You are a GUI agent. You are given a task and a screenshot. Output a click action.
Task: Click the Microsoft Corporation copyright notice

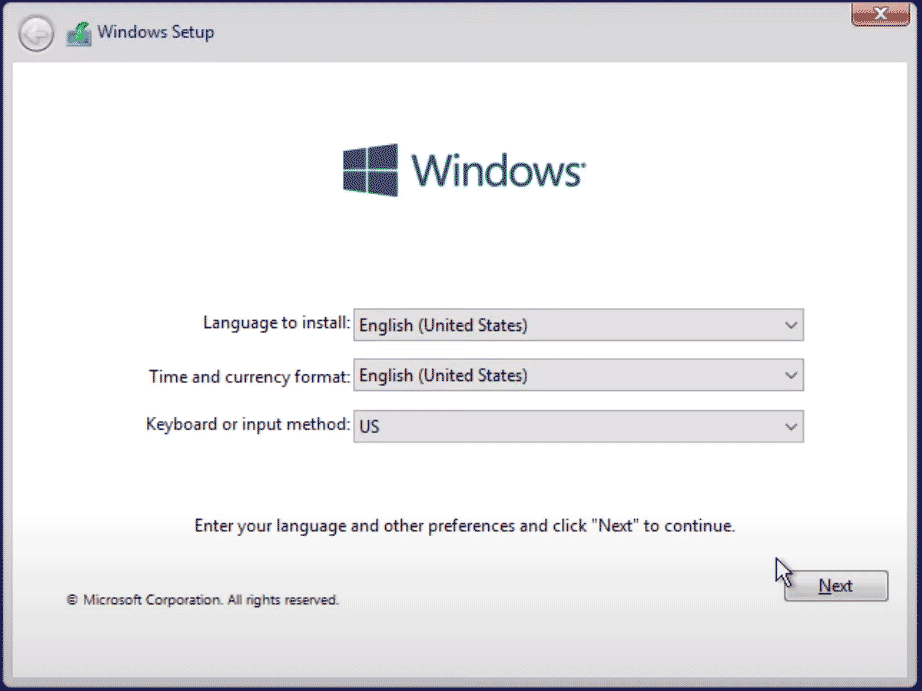point(202,600)
